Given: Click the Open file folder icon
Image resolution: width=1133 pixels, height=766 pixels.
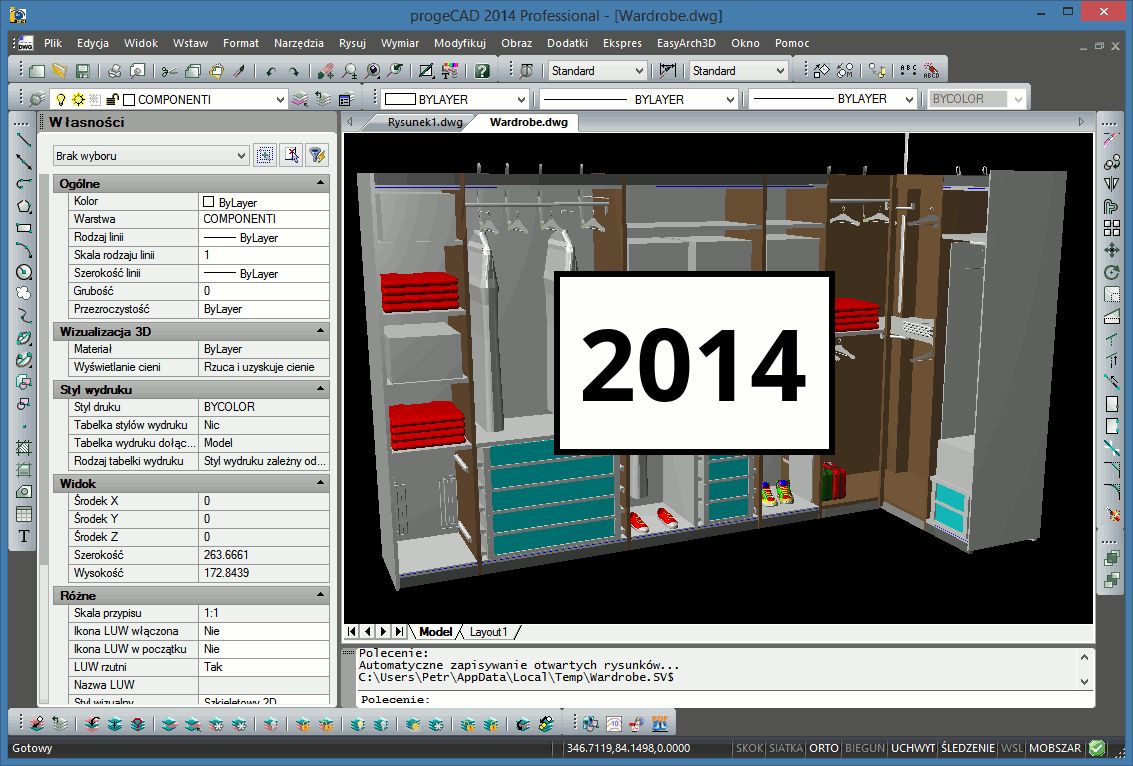Looking at the screenshot, I should coord(59,71).
